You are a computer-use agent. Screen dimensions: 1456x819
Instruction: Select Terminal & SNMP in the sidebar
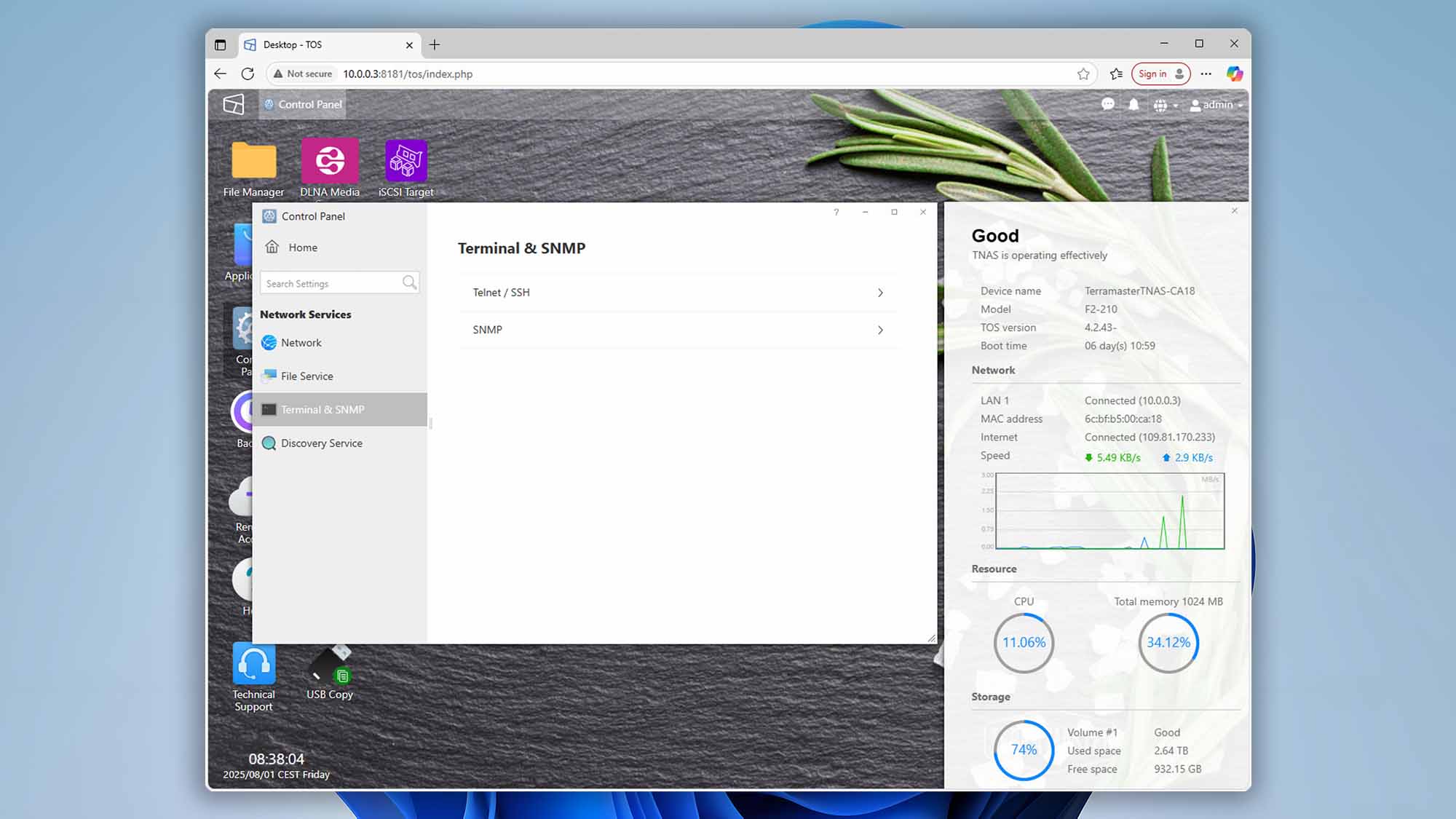click(339, 410)
